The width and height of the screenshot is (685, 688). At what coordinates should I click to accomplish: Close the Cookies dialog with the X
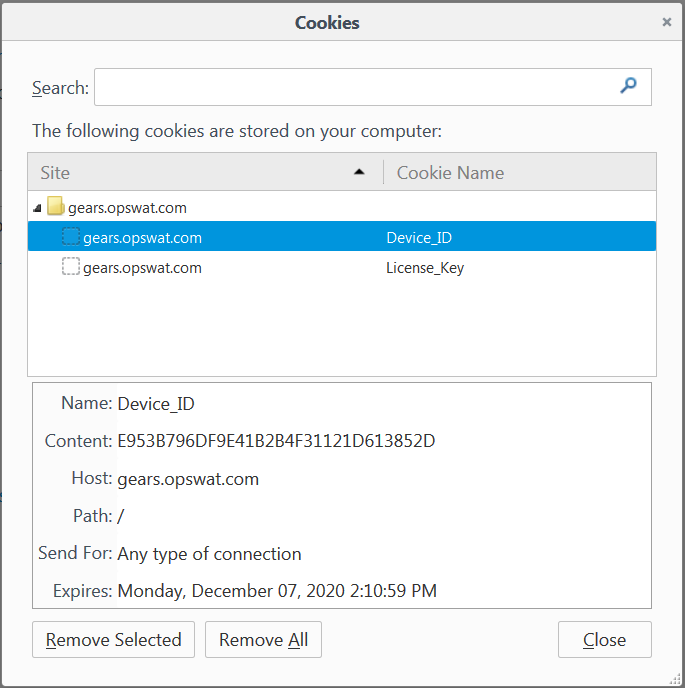pos(667,22)
